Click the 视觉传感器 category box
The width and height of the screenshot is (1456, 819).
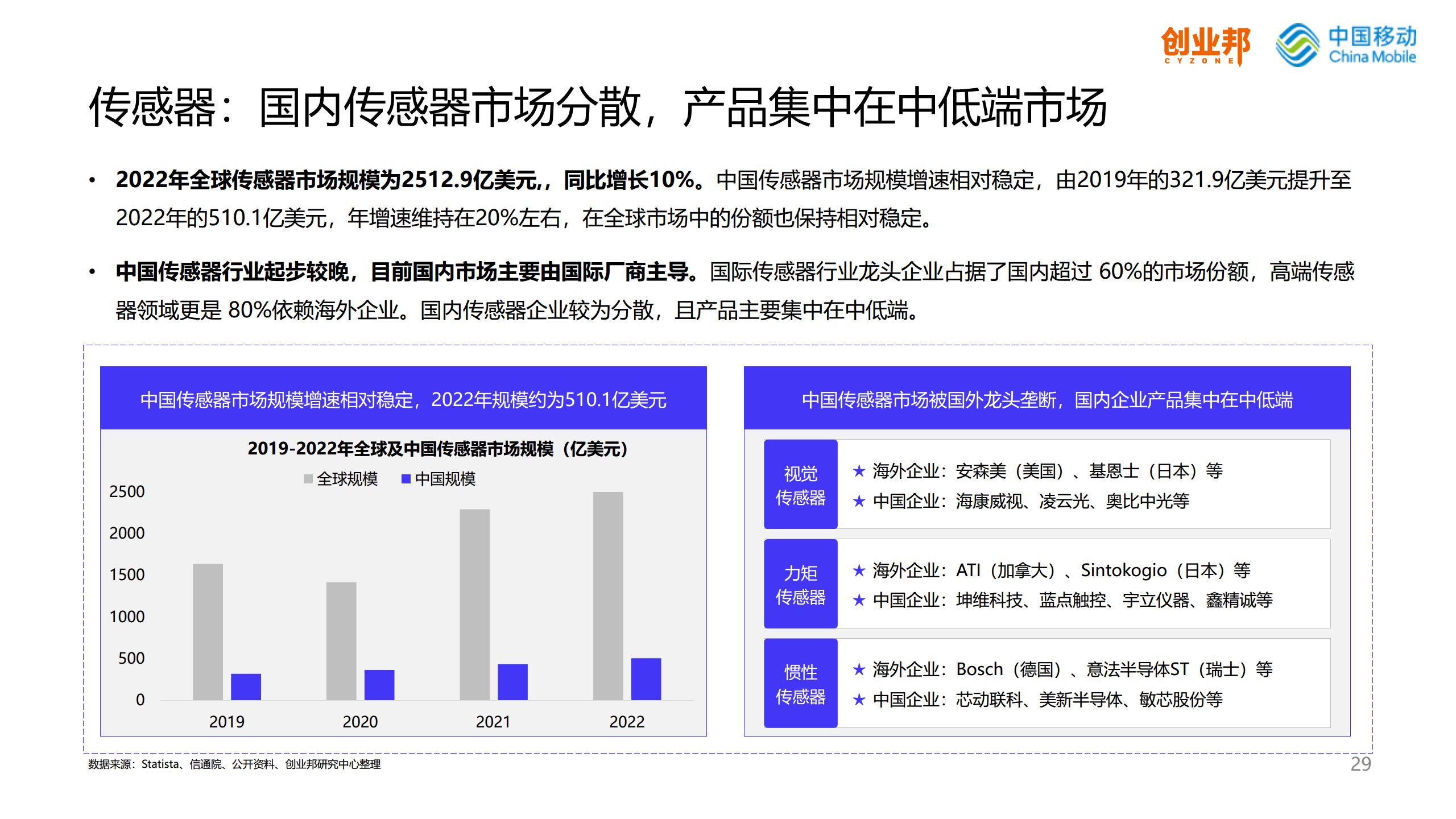pos(801,485)
